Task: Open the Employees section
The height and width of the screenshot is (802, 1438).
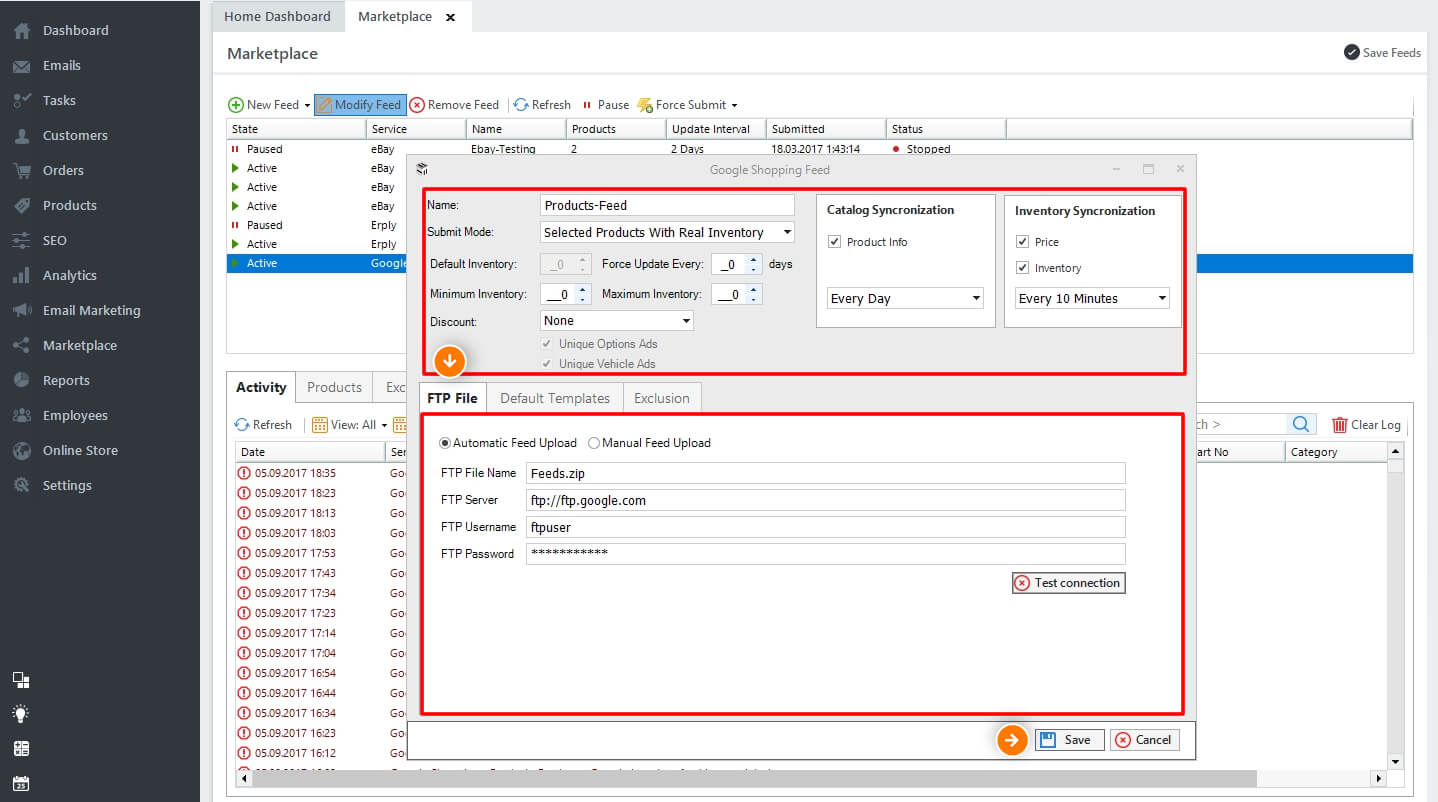Action: point(74,415)
